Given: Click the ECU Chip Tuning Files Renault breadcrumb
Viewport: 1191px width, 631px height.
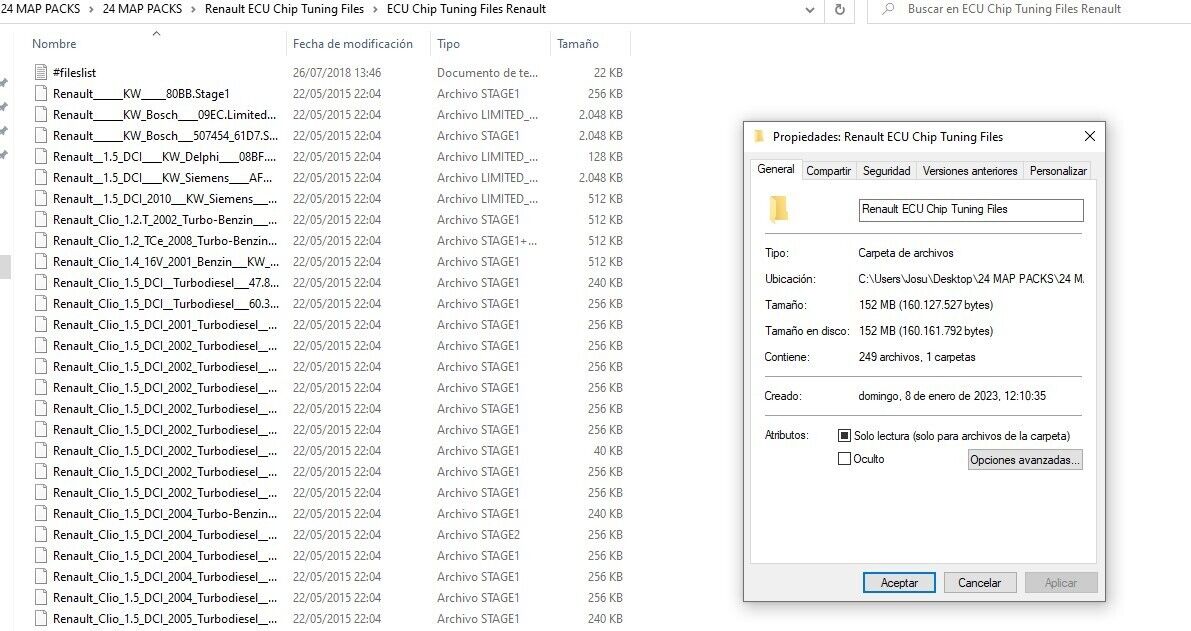Looking at the screenshot, I should [x=466, y=9].
